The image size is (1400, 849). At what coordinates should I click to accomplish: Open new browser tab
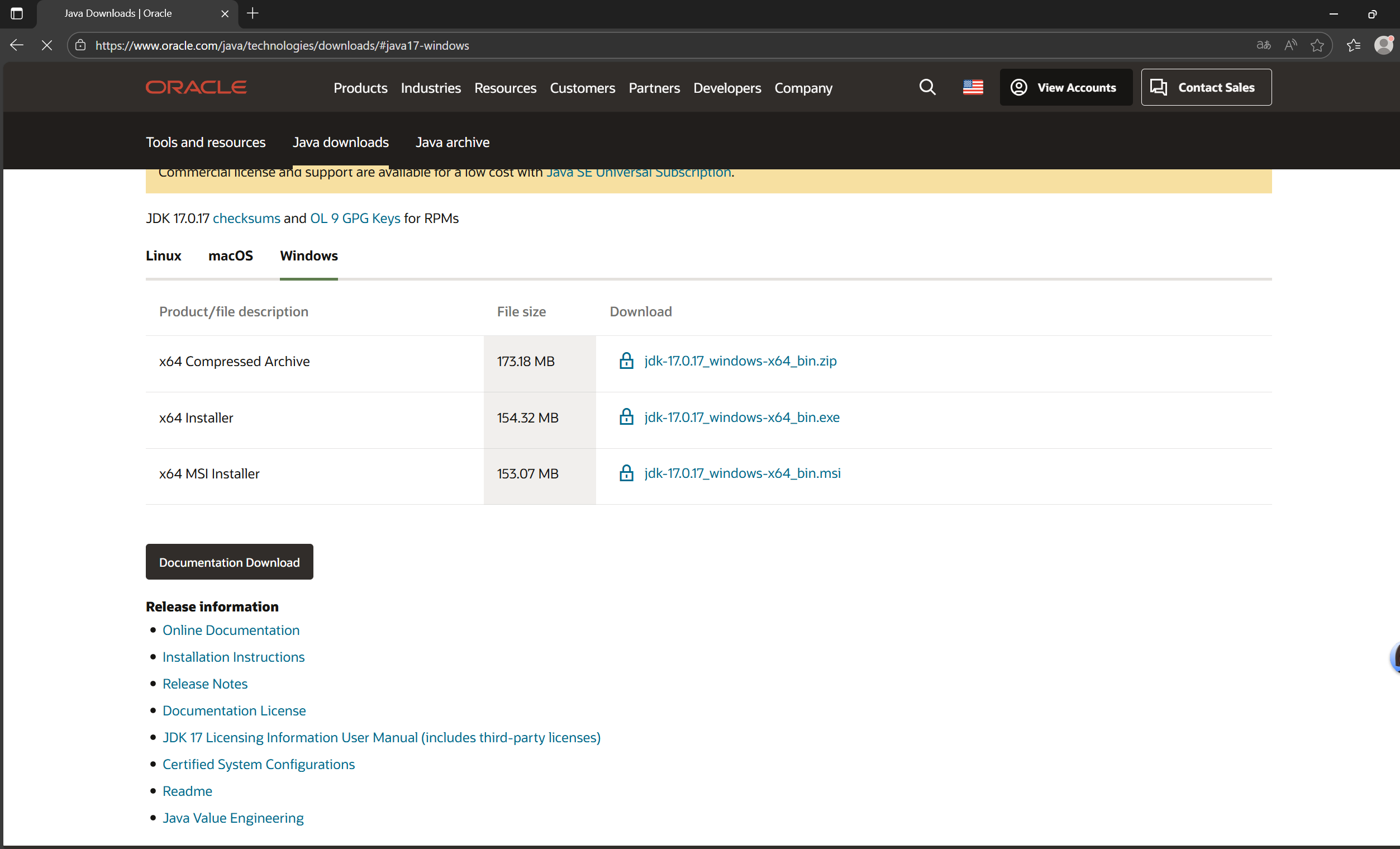[253, 13]
